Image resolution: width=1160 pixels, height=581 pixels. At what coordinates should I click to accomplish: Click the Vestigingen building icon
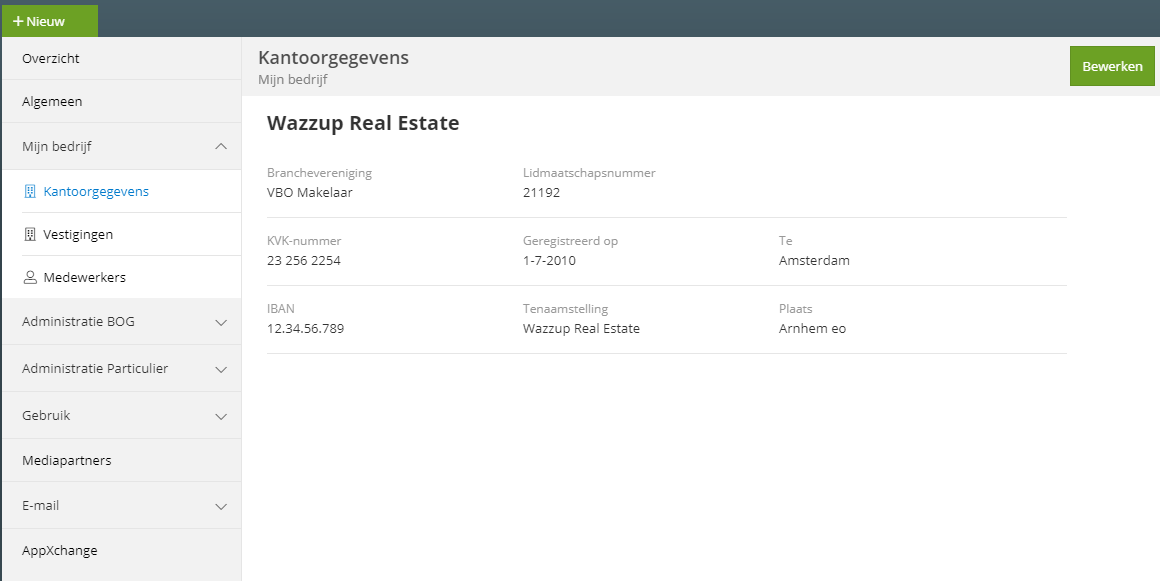(x=30, y=235)
